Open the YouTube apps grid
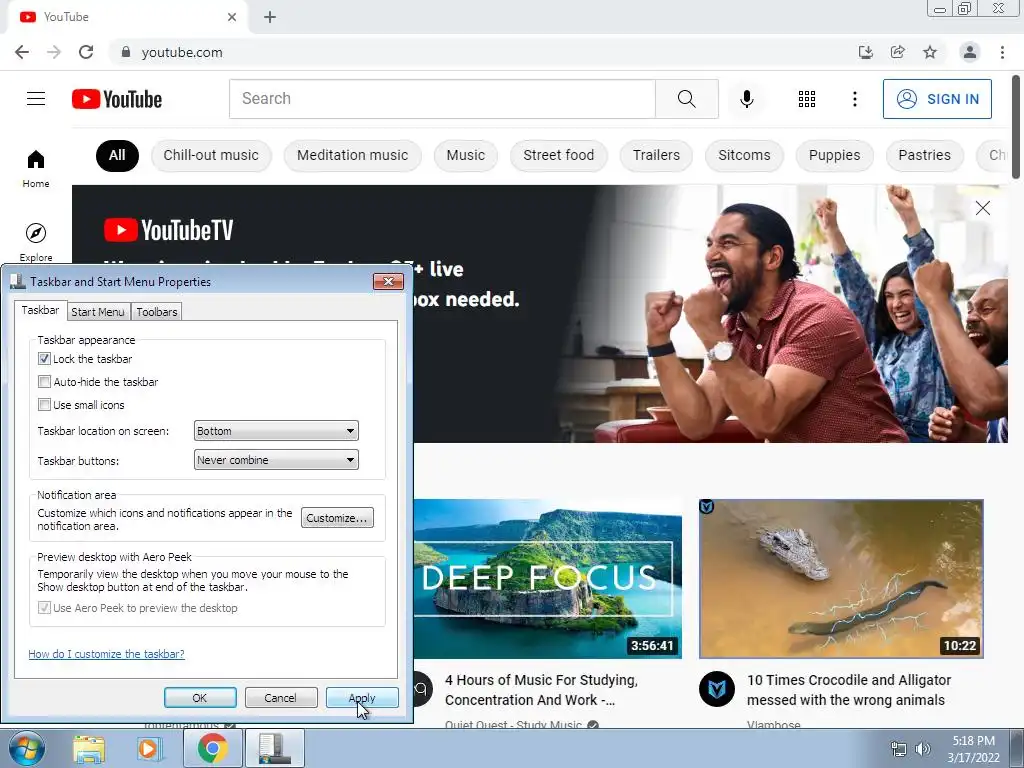Image resolution: width=1024 pixels, height=768 pixels. point(807,99)
